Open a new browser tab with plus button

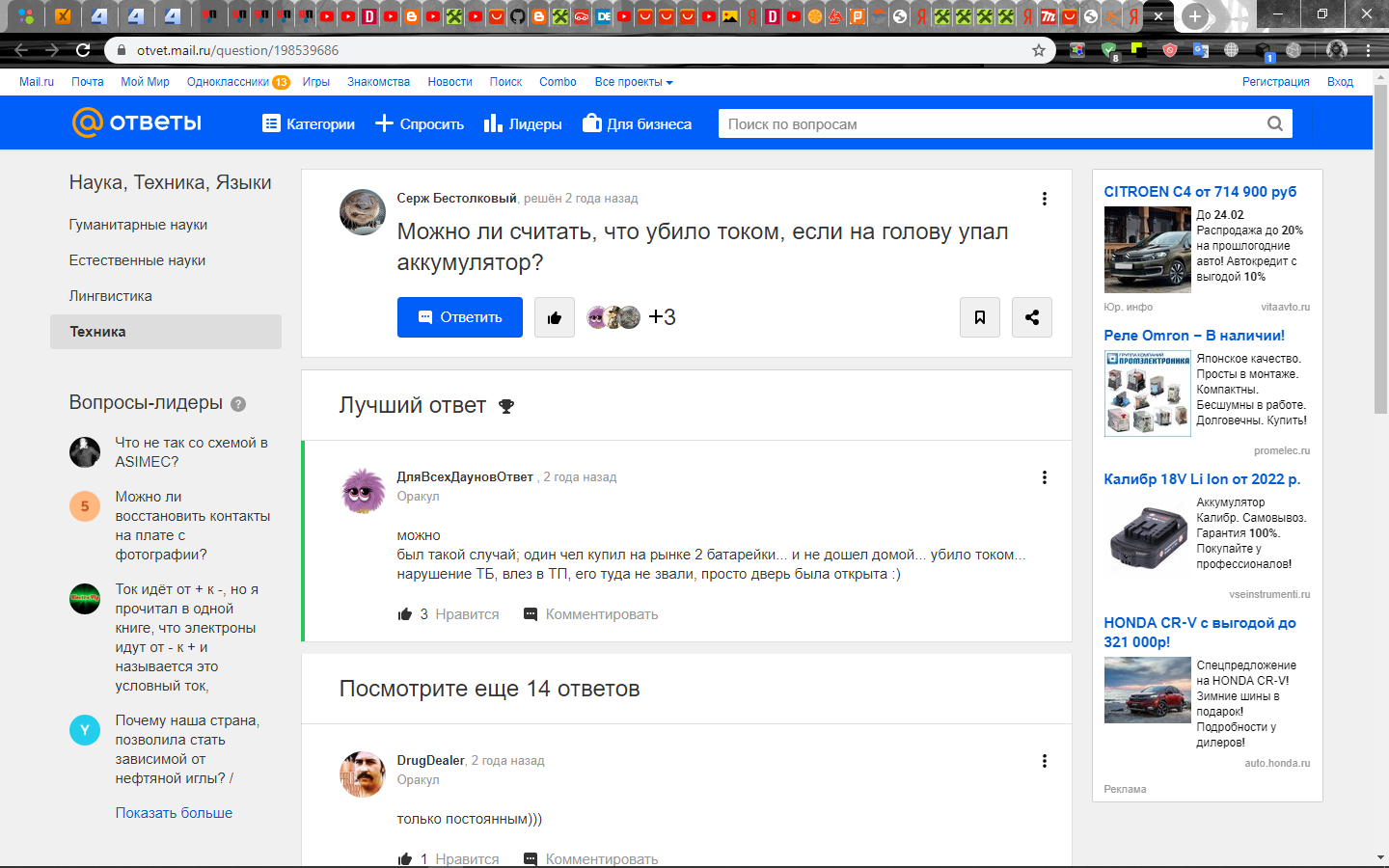1194,16
